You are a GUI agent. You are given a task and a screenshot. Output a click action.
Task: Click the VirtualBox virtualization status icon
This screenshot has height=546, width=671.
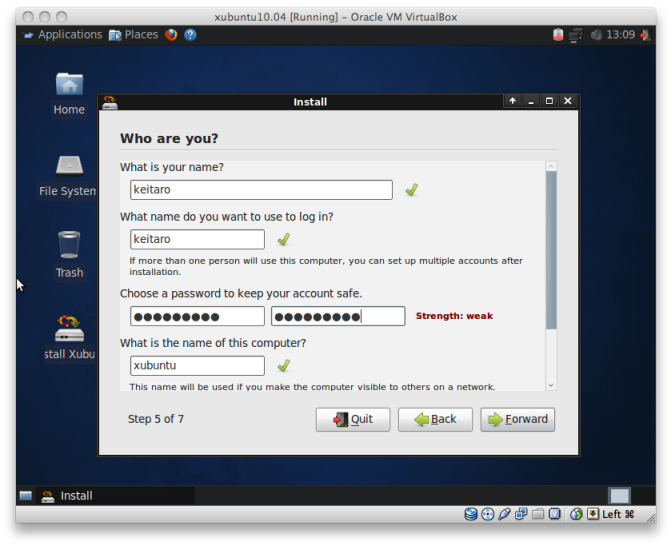(555, 514)
